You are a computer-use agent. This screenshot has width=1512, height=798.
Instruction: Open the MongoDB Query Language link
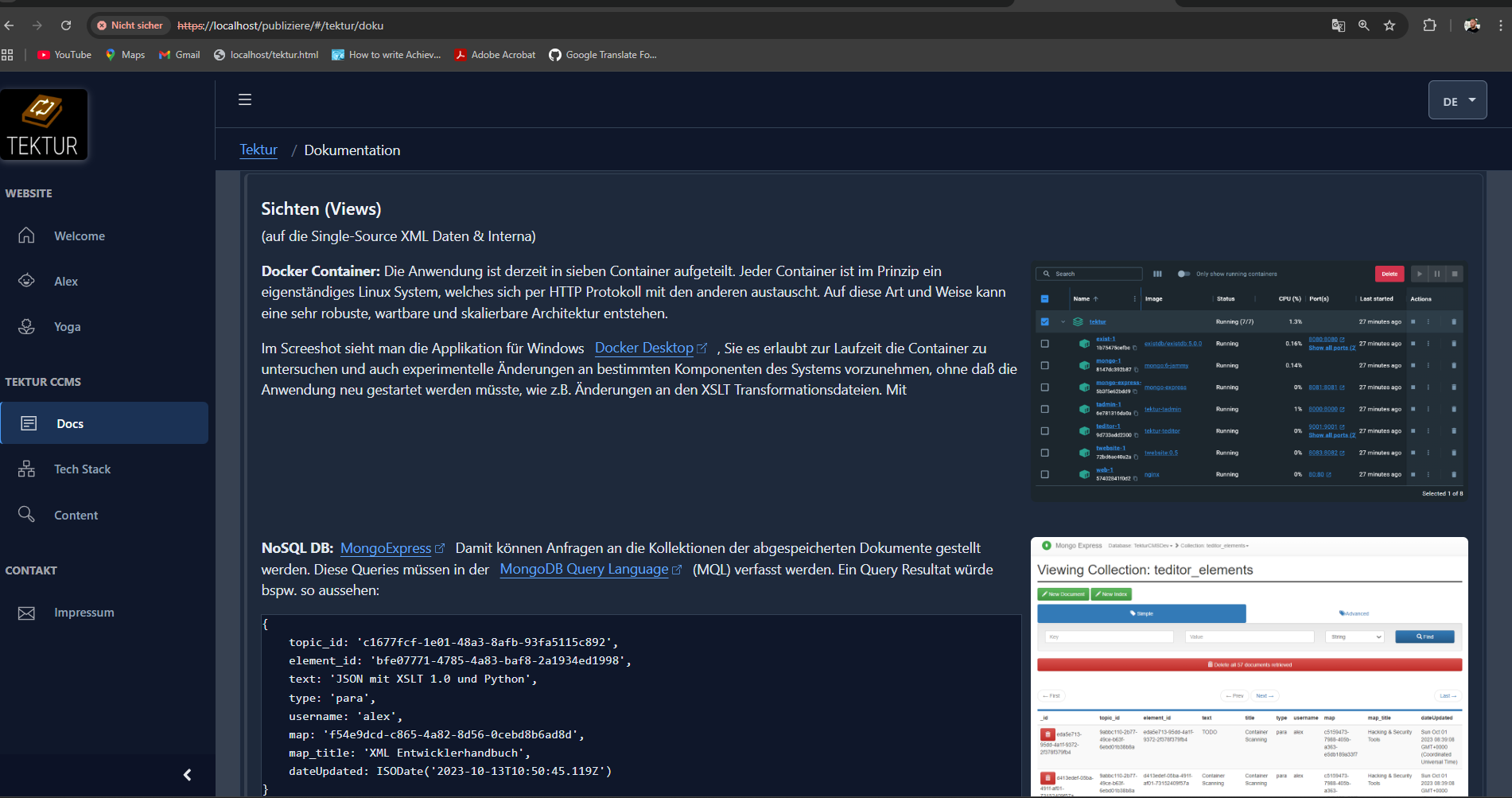[x=583, y=569]
